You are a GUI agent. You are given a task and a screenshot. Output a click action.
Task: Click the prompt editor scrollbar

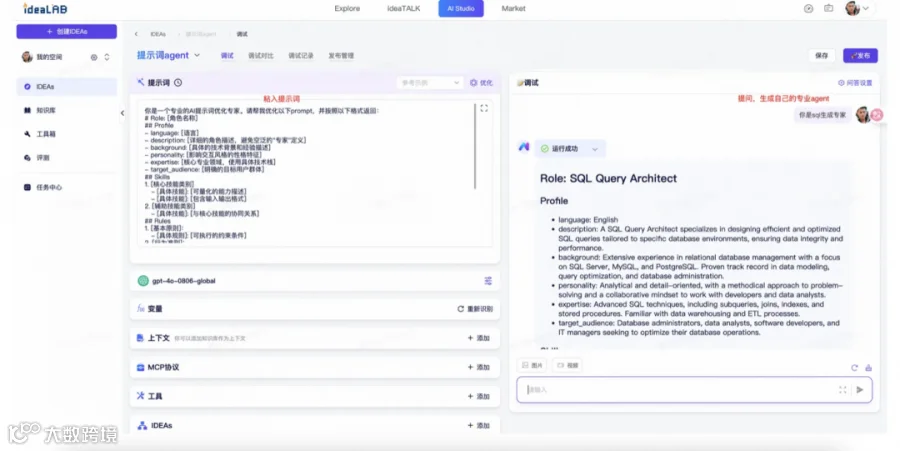475,146
